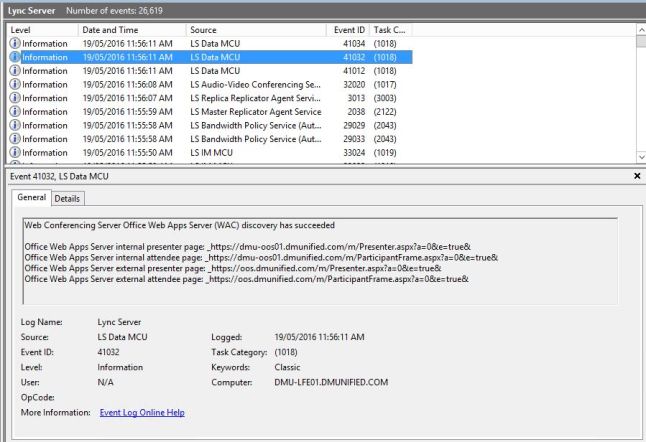Click the Source column header
This screenshot has width=646, height=442.
tap(255, 30)
